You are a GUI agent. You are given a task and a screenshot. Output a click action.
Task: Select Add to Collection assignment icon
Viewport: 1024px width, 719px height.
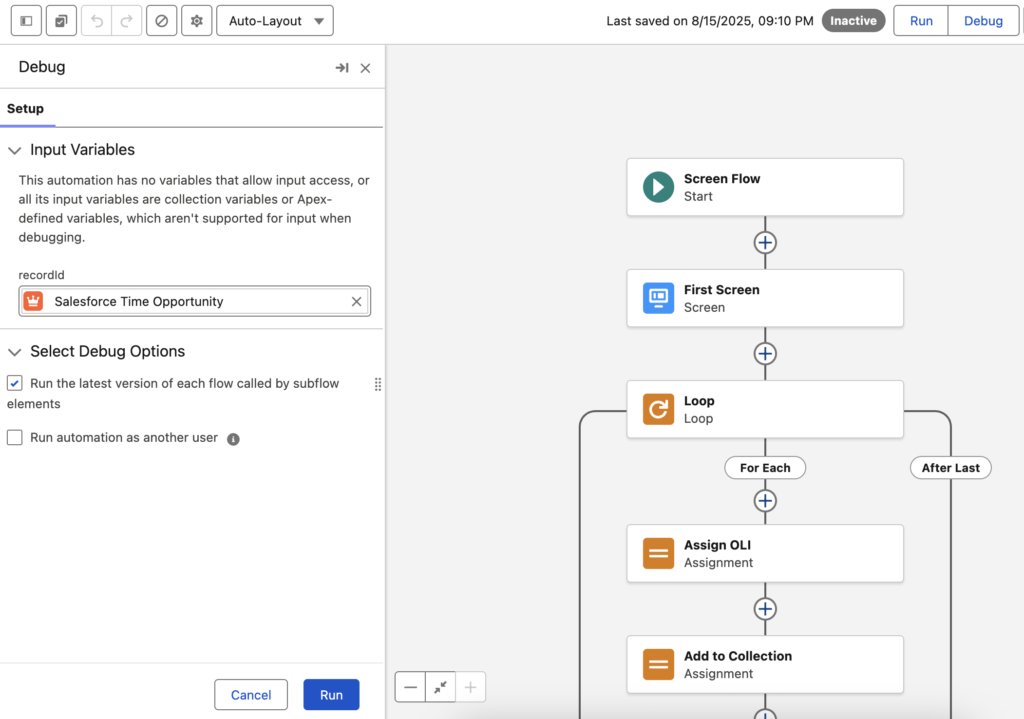[658, 665]
